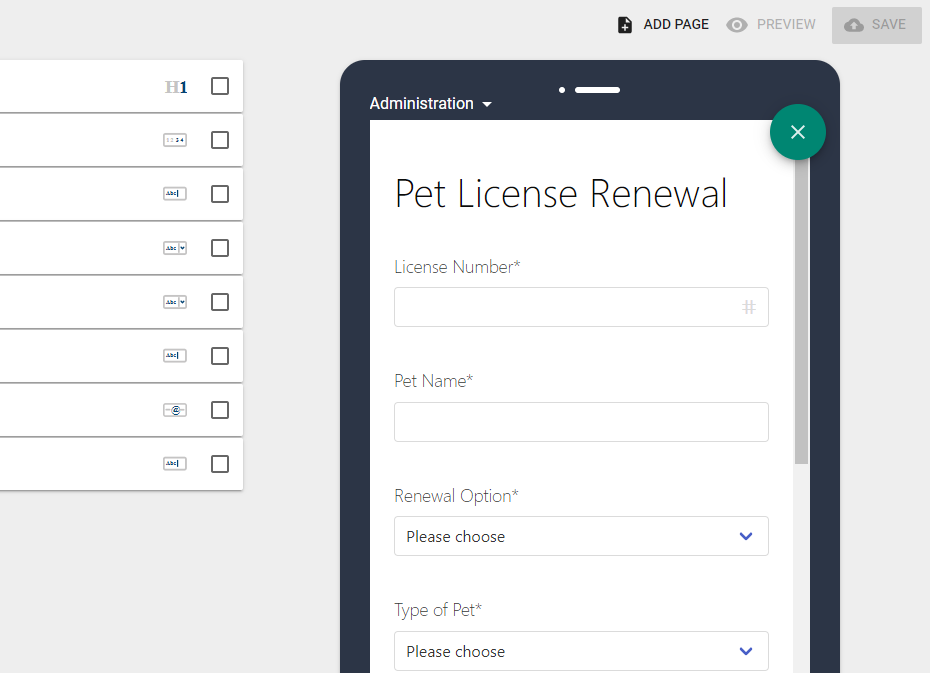Click the Pet Name* label
Viewport: 930px width, 673px height.
pos(434,381)
